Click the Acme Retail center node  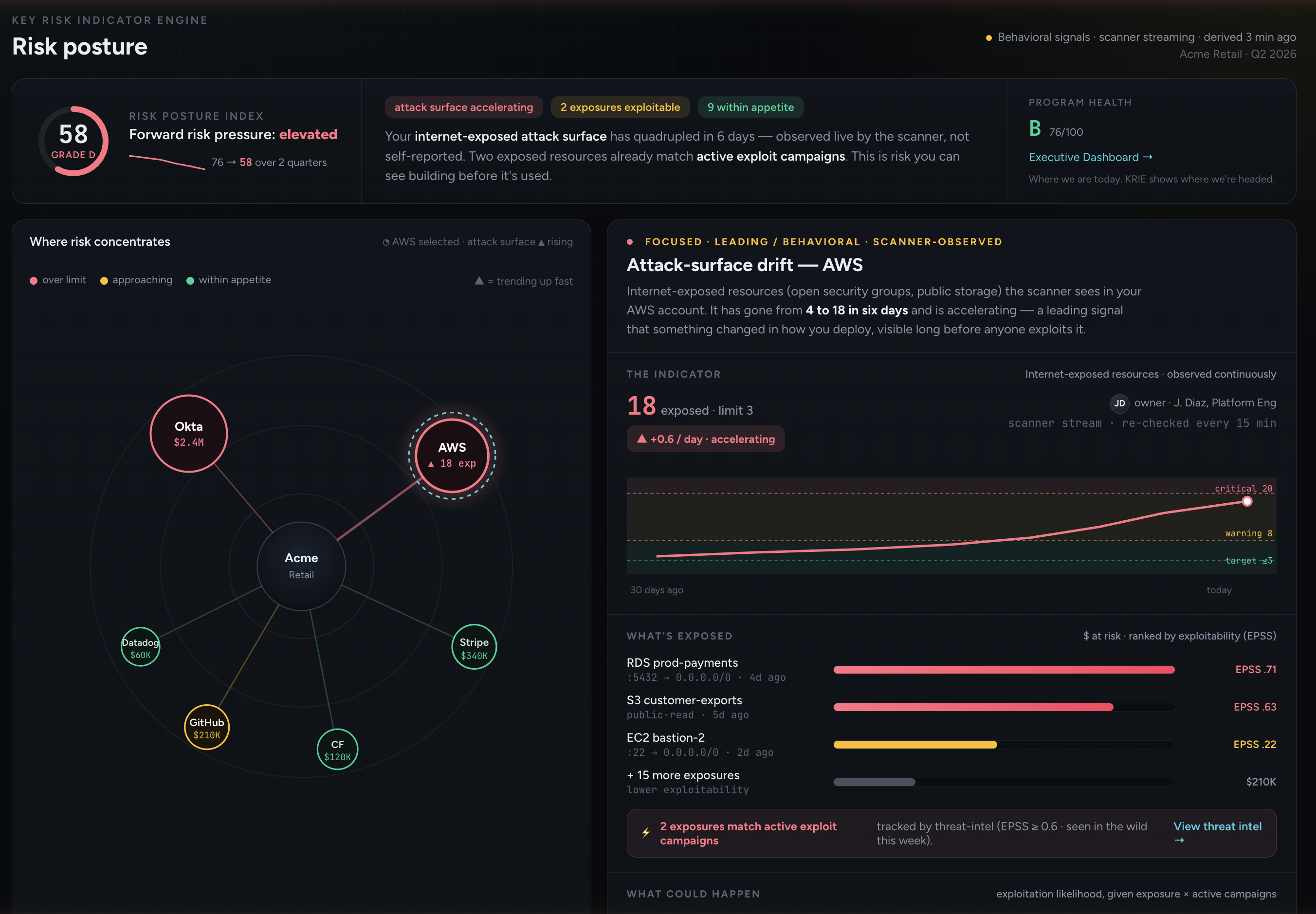(x=301, y=566)
